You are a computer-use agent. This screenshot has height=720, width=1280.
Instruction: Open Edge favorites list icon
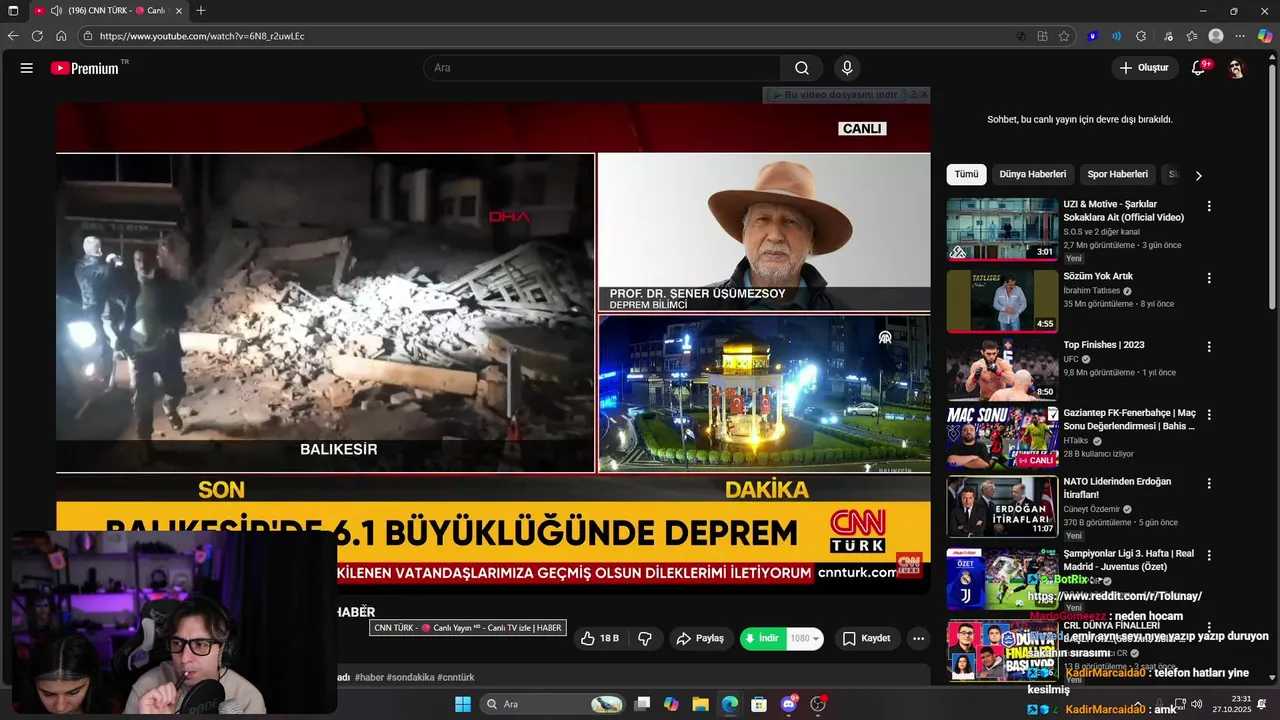(x=1192, y=36)
